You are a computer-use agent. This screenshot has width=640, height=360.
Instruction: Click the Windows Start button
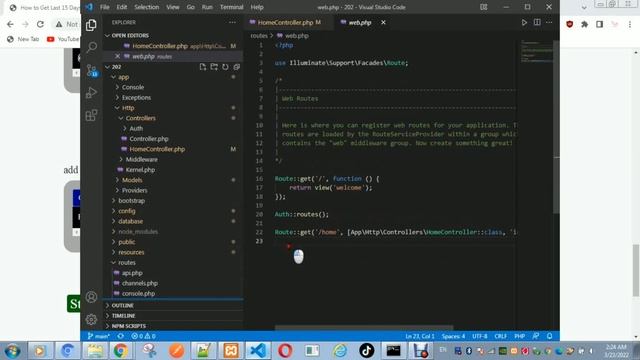(x=12, y=351)
